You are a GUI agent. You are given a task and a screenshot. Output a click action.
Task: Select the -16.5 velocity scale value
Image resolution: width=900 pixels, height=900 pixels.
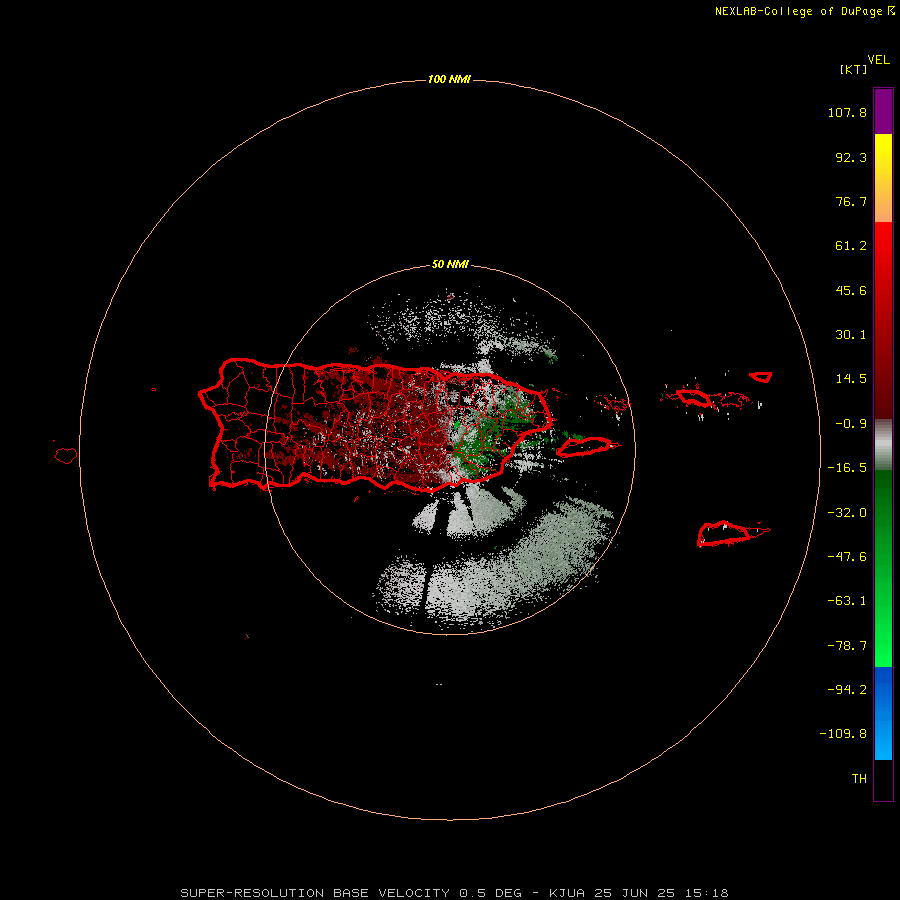click(x=847, y=468)
